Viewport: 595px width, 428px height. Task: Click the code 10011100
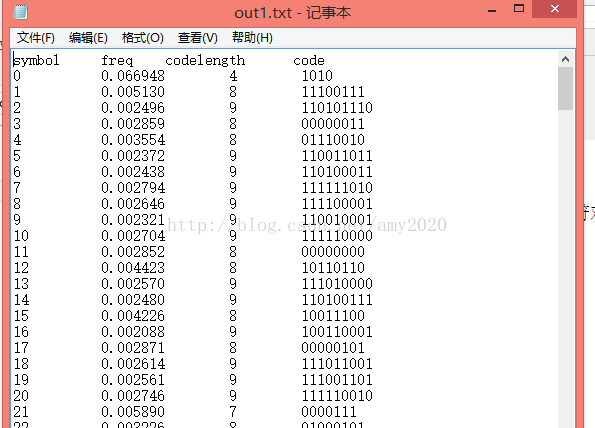coord(333,316)
